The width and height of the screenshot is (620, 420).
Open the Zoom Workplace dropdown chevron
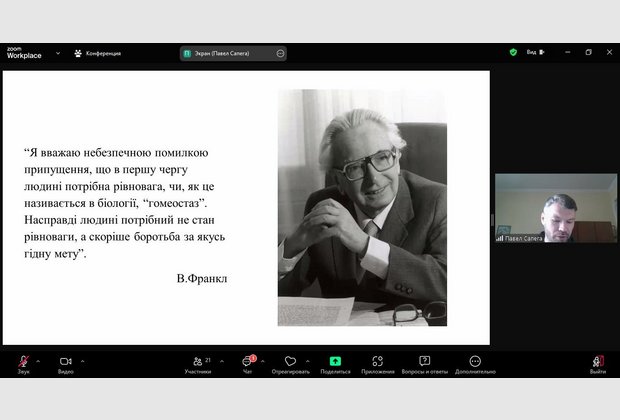tap(58, 53)
